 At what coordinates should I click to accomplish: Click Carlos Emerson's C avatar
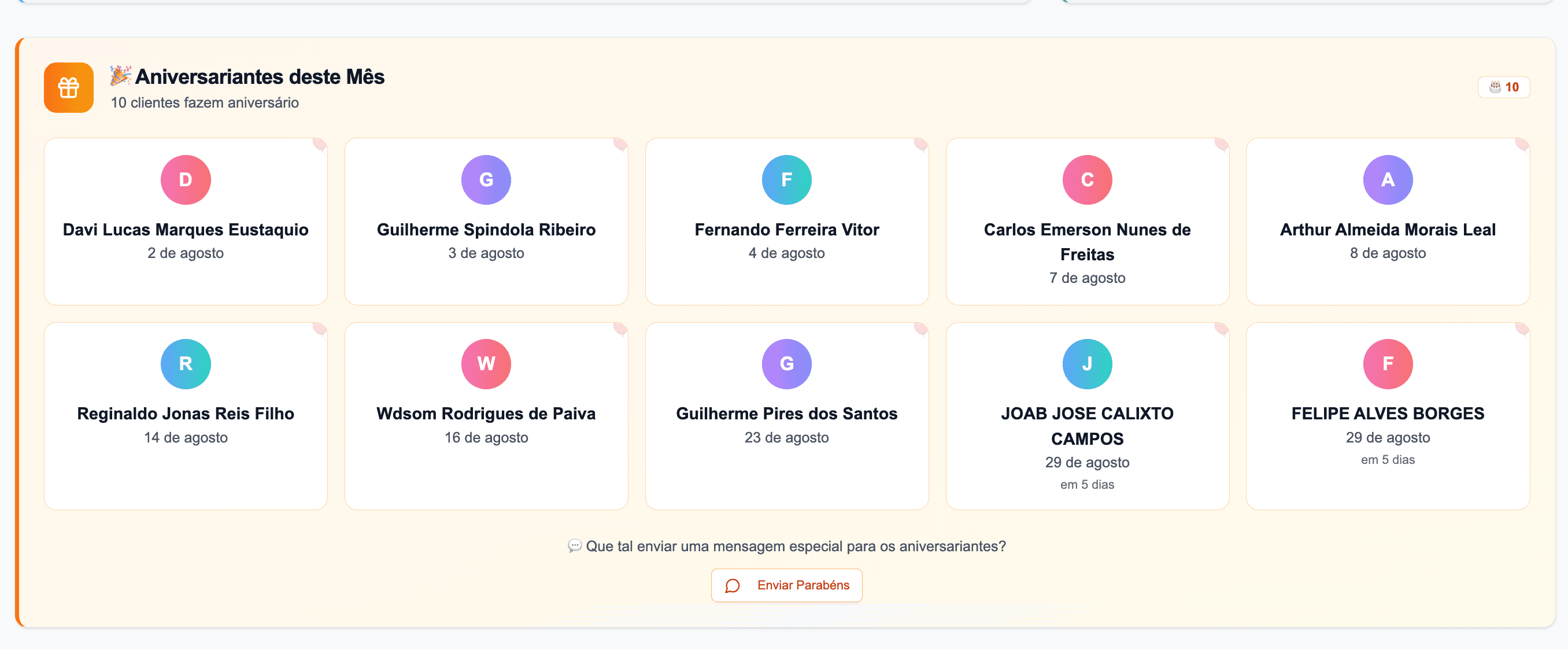1086,179
